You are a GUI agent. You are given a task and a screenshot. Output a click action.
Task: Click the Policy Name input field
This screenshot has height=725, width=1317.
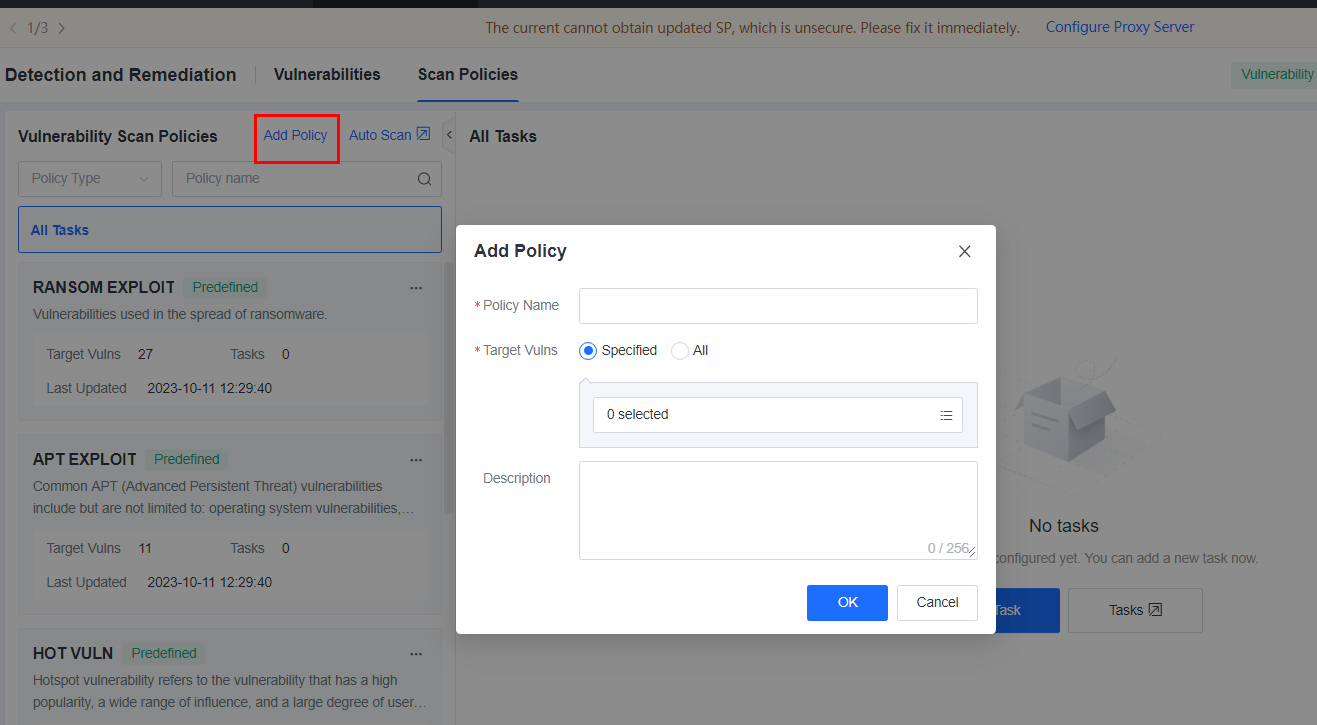[778, 306]
